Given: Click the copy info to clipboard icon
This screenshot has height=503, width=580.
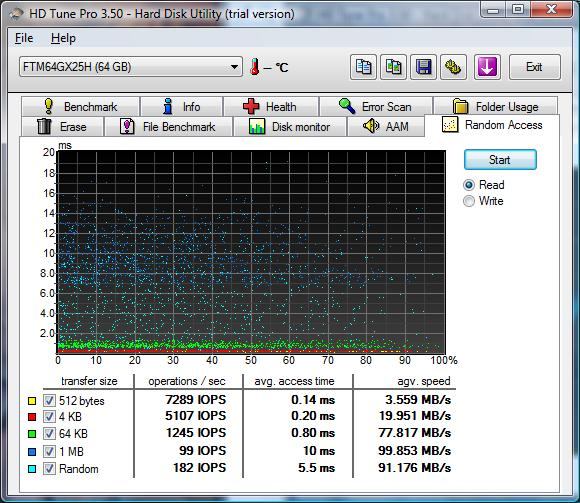Looking at the screenshot, I should click(363, 67).
